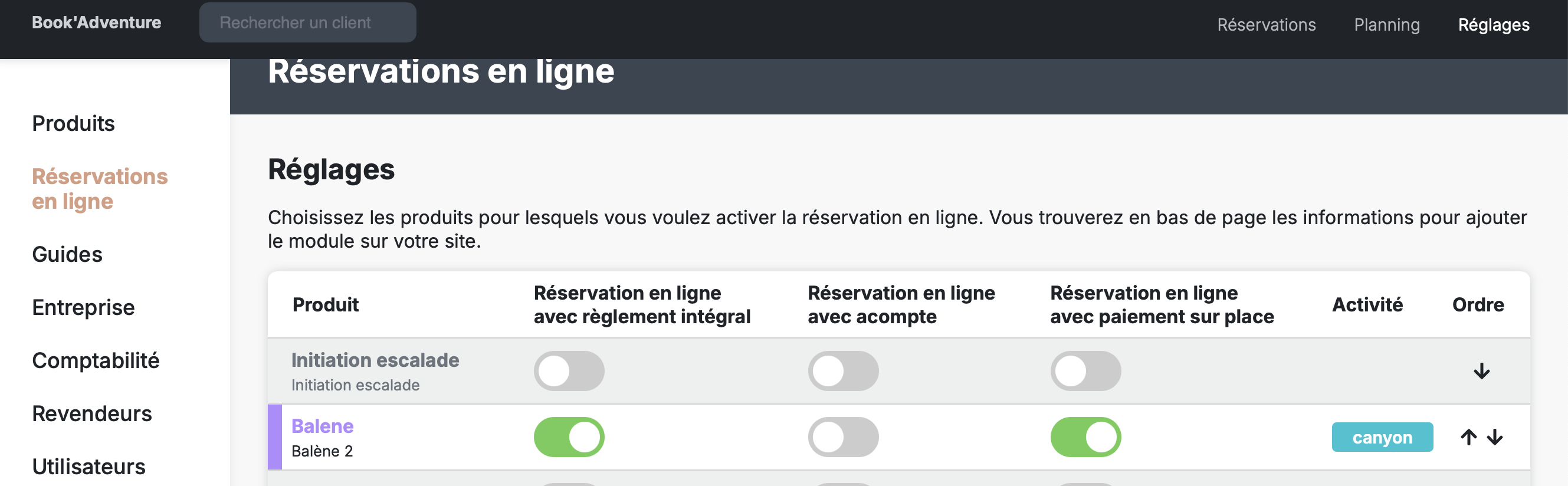The width and height of the screenshot is (1568, 486).
Task: Click the Book'Adventure logo
Action: click(97, 22)
